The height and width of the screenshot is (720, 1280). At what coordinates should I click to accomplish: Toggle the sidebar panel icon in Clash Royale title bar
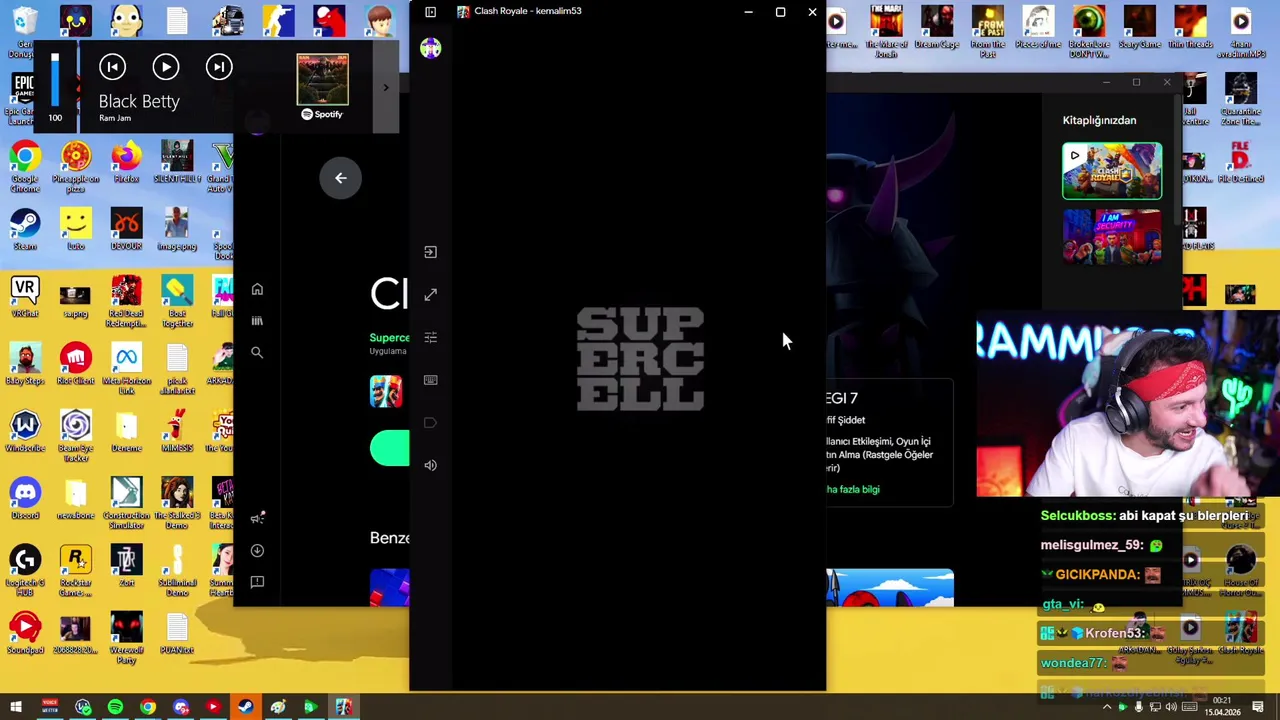pyautogui.click(x=430, y=12)
